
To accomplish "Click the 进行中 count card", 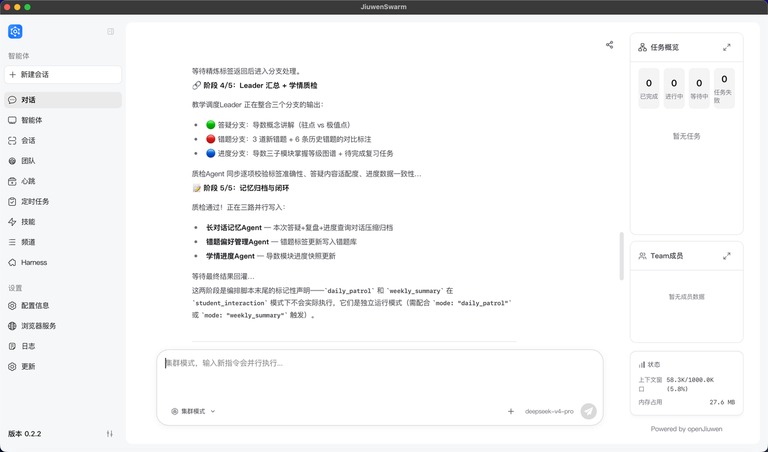I will pos(674,88).
